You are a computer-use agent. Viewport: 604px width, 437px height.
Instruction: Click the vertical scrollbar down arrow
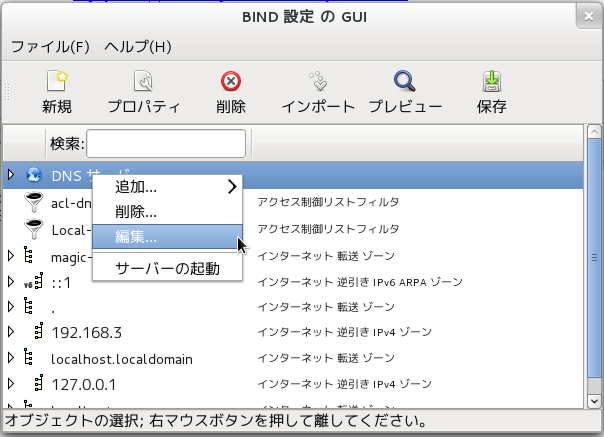tap(594, 401)
